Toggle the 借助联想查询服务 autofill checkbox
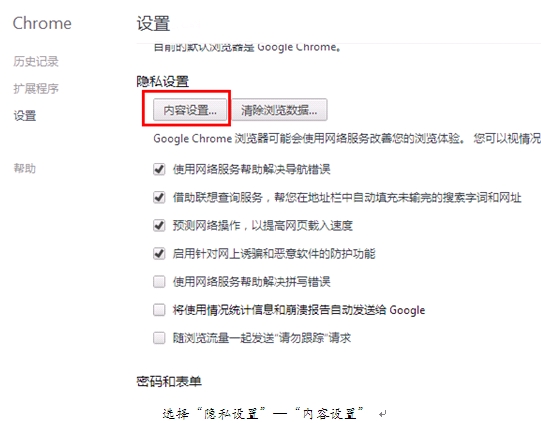The height and width of the screenshot is (423, 541). point(159,197)
